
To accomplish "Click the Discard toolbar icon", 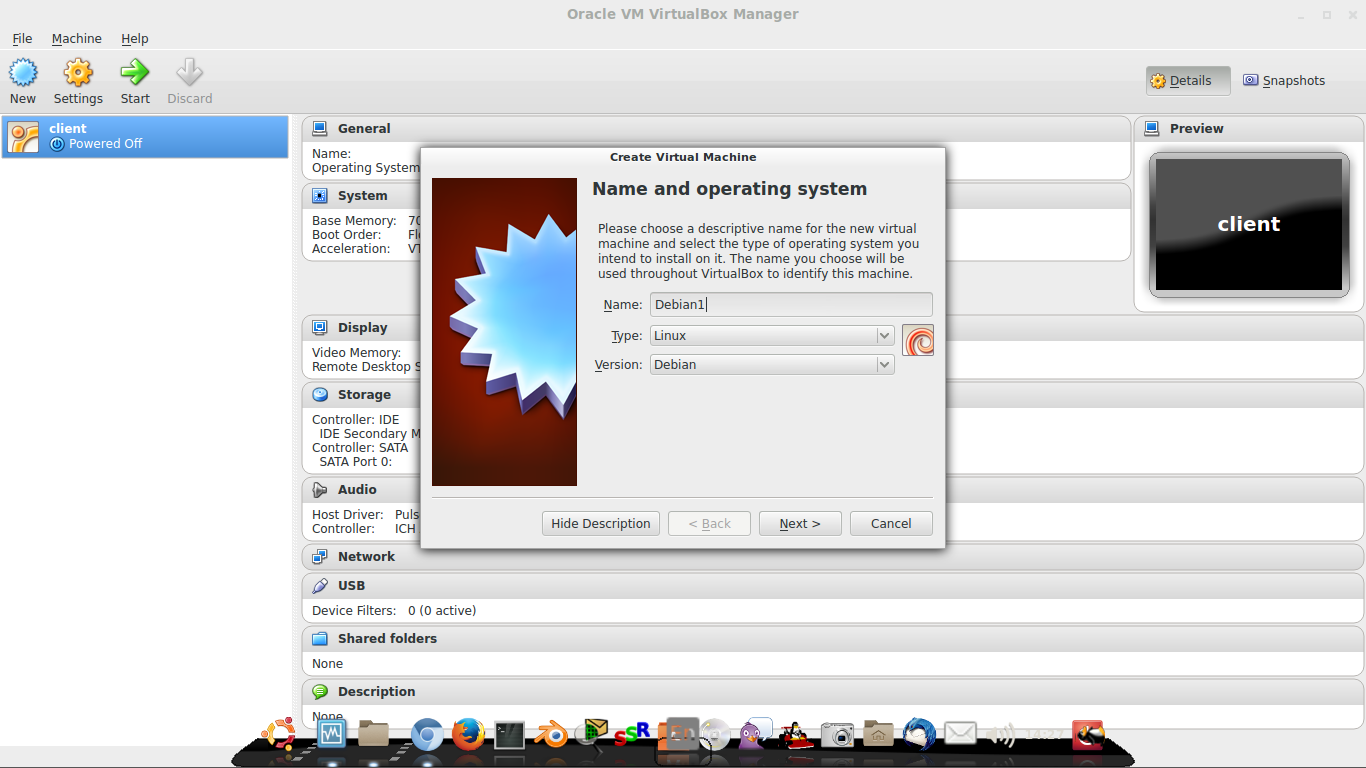I will tap(189, 72).
